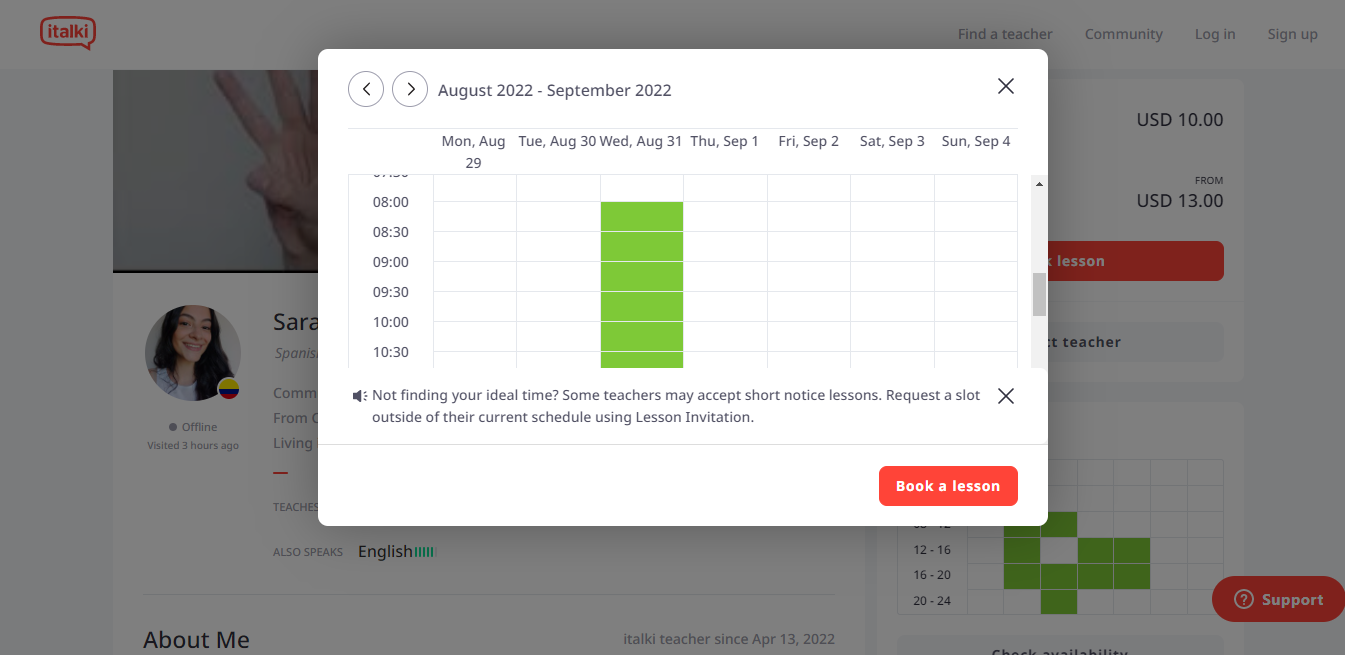Close the availability calendar modal

(1006, 86)
